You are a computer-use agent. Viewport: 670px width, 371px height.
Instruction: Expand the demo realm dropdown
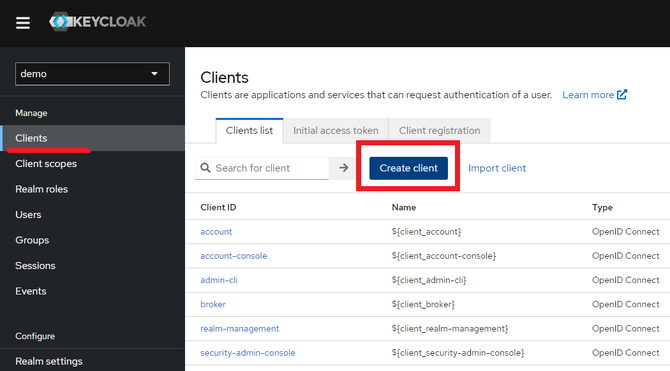coord(92,74)
